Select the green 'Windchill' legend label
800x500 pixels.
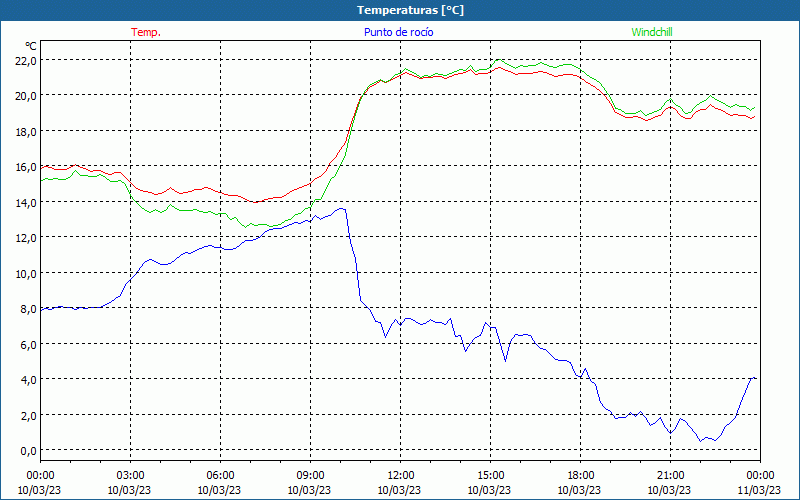coord(652,32)
